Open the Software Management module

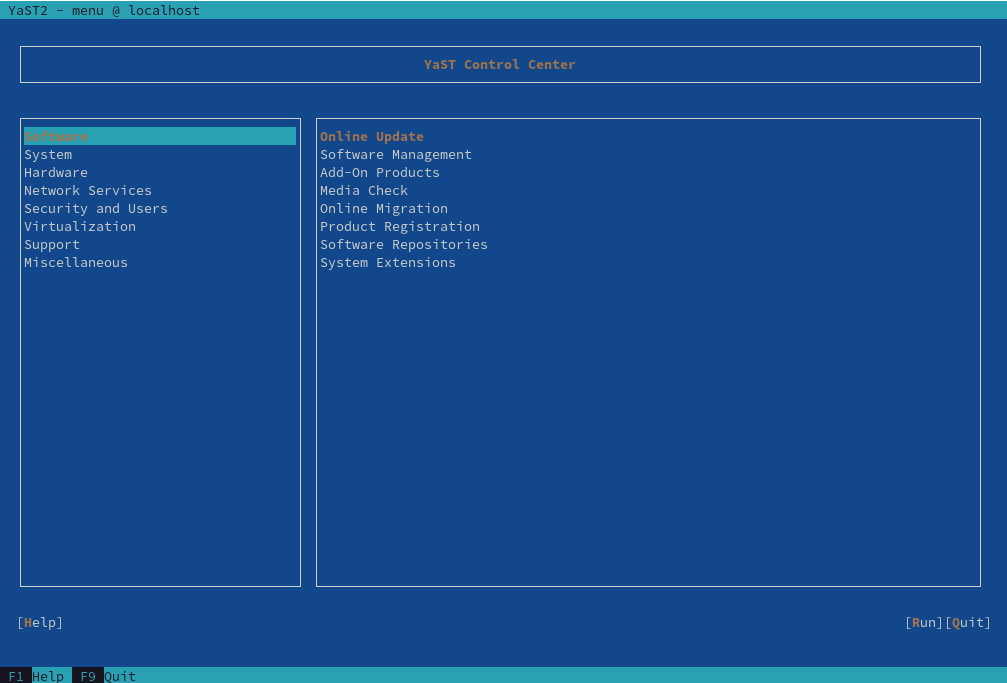coord(396,154)
